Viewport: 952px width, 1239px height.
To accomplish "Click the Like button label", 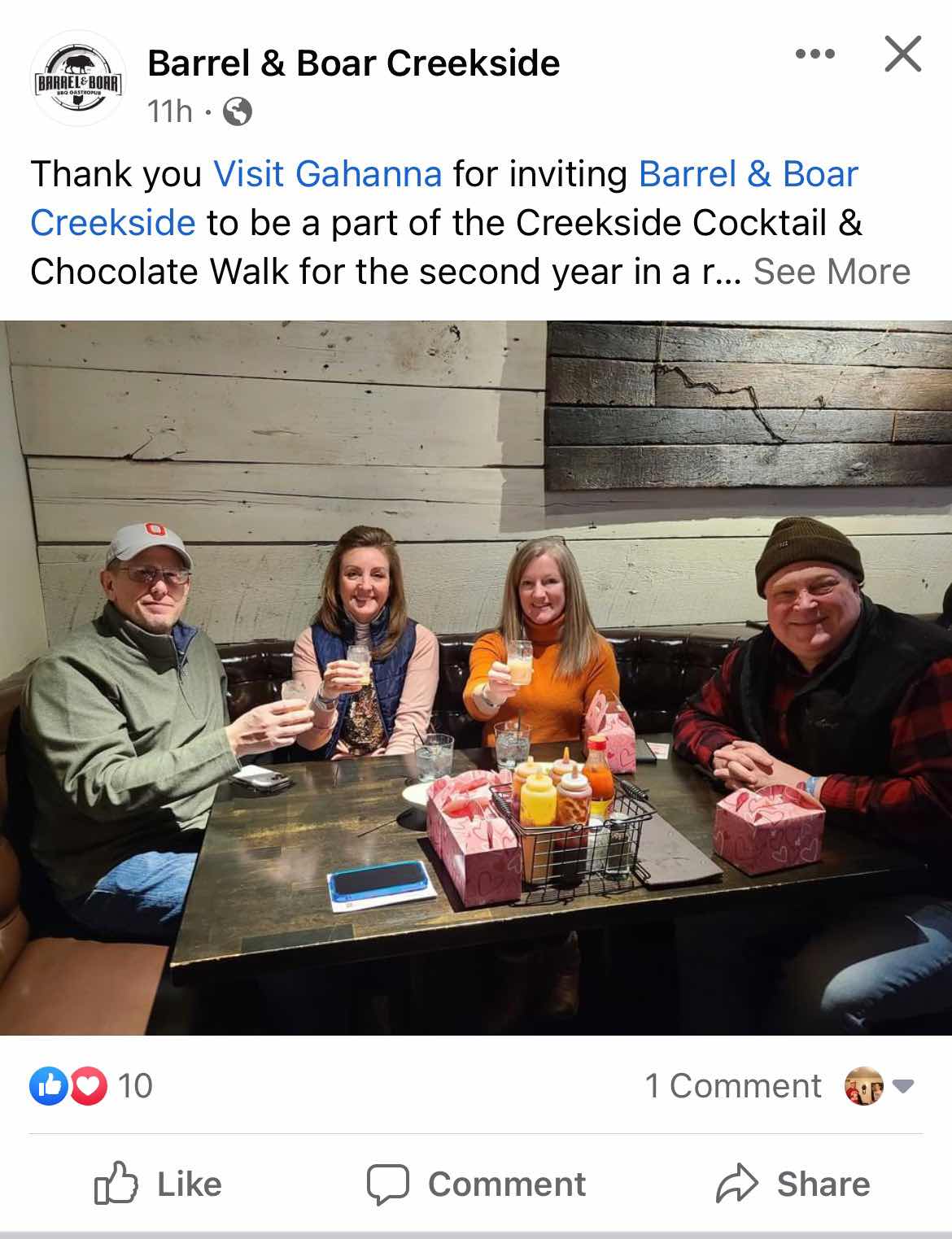I will (189, 1184).
